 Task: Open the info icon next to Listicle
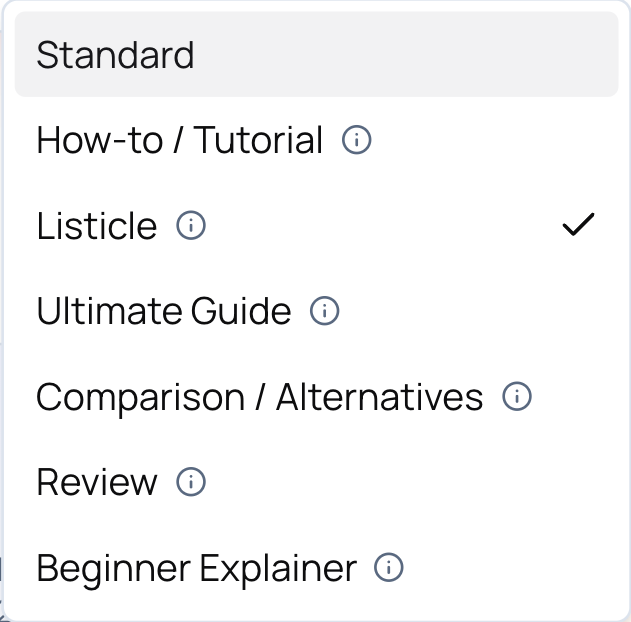[x=191, y=227]
